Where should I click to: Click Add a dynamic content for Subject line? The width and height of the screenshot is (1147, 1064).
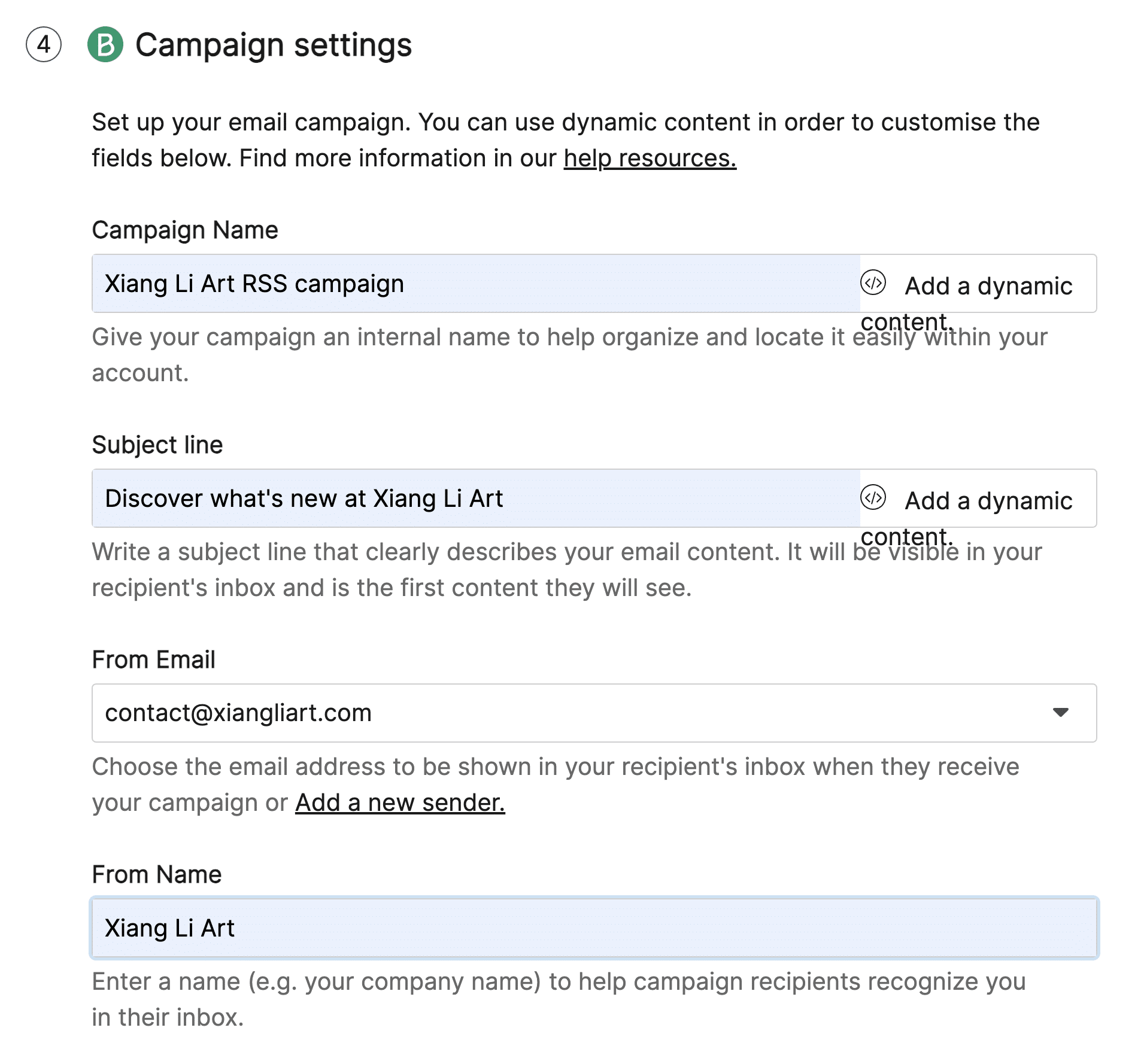967,518
